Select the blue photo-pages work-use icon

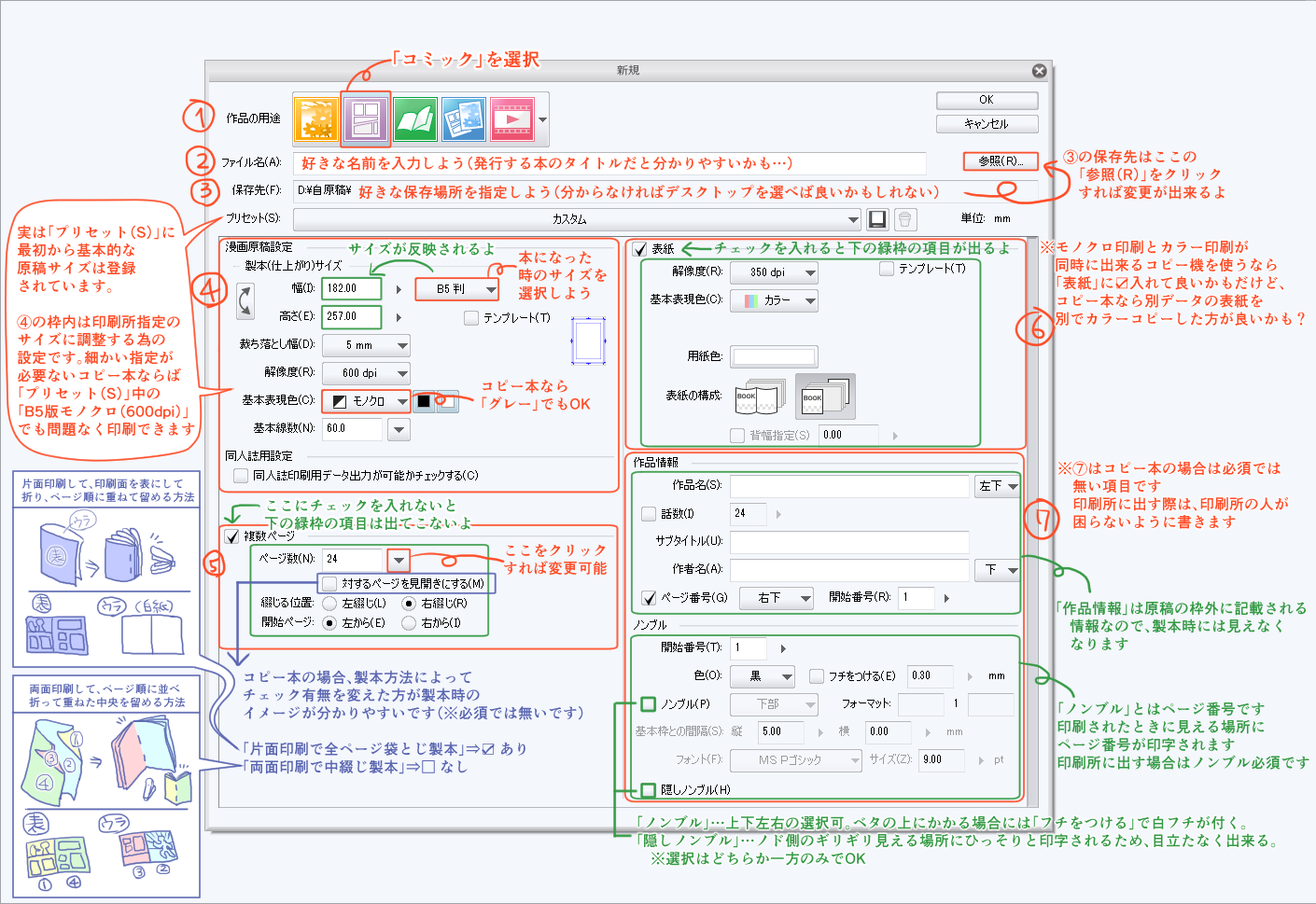463,118
